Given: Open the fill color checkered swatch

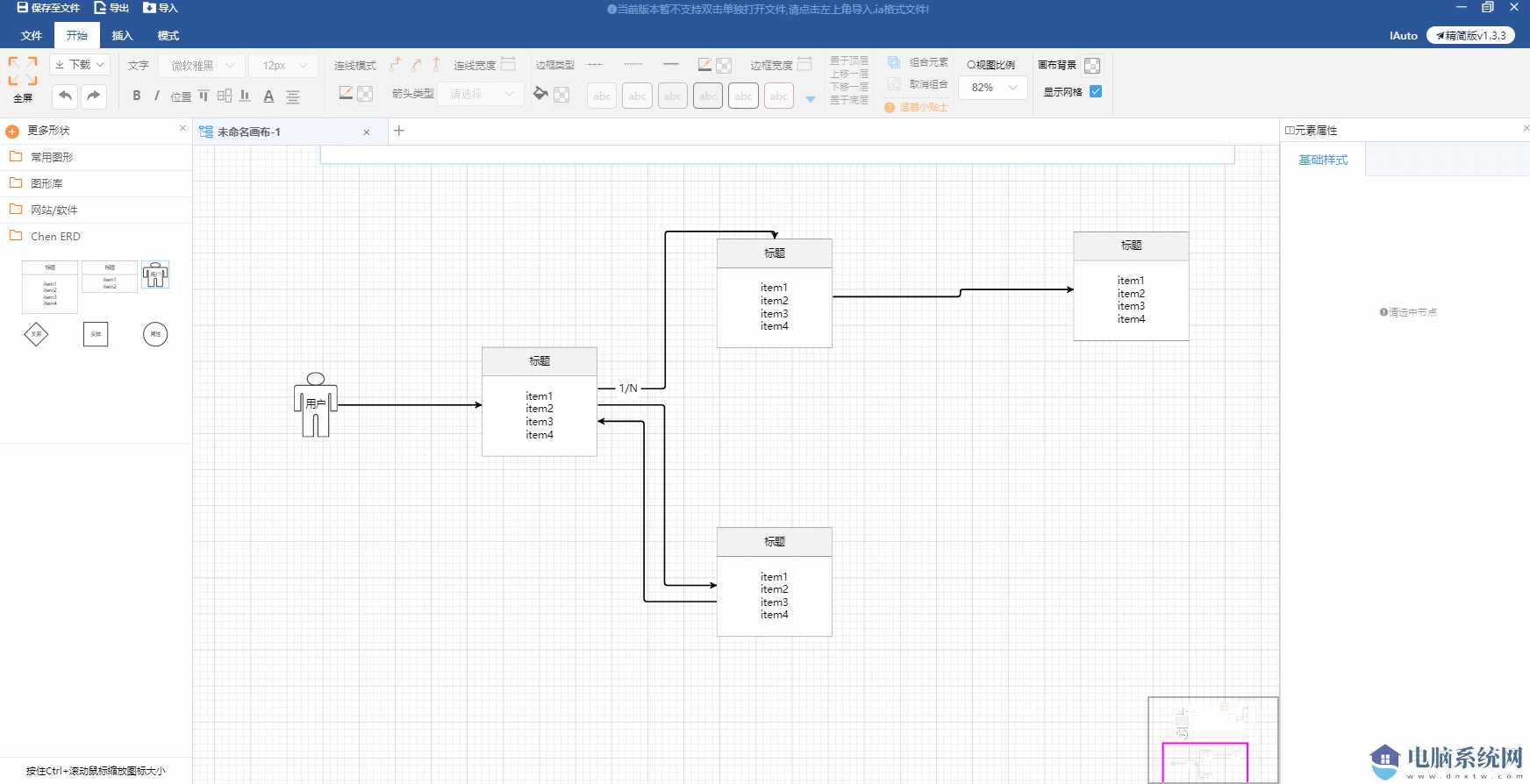Looking at the screenshot, I should pos(561,94).
